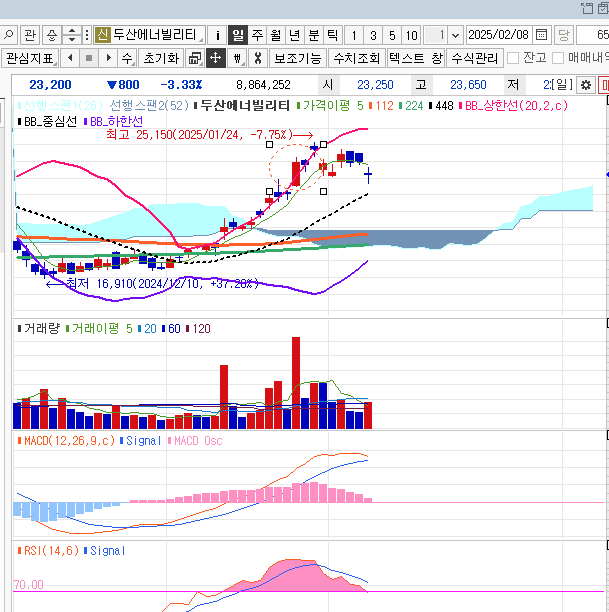Open the interval number dropdown arrow
This screenshot has width=609, height=612.
coord(456,35)
